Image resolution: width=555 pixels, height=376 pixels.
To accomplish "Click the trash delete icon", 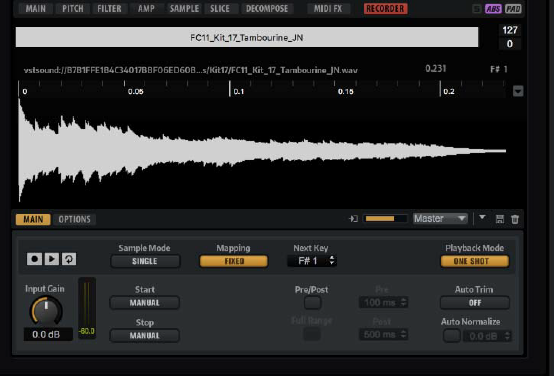I will [x=515, y=219].
